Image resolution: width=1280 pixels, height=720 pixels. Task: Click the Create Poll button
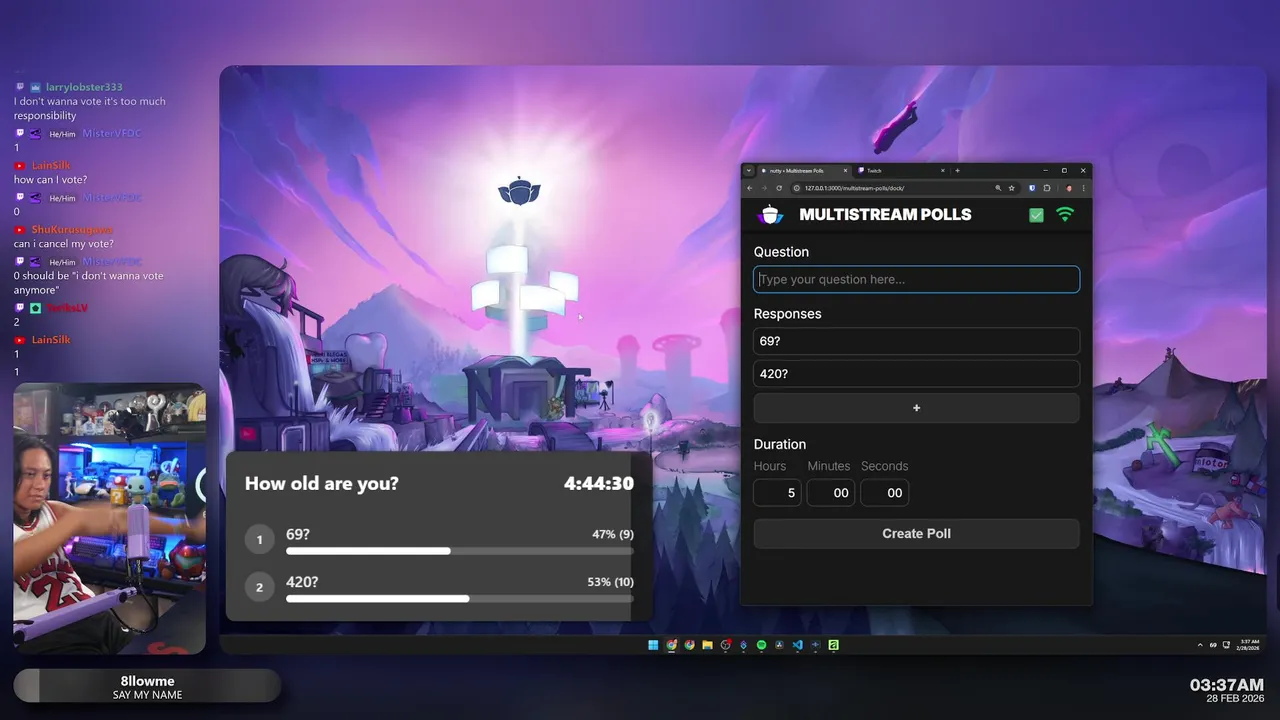click(x=916, y=533)
